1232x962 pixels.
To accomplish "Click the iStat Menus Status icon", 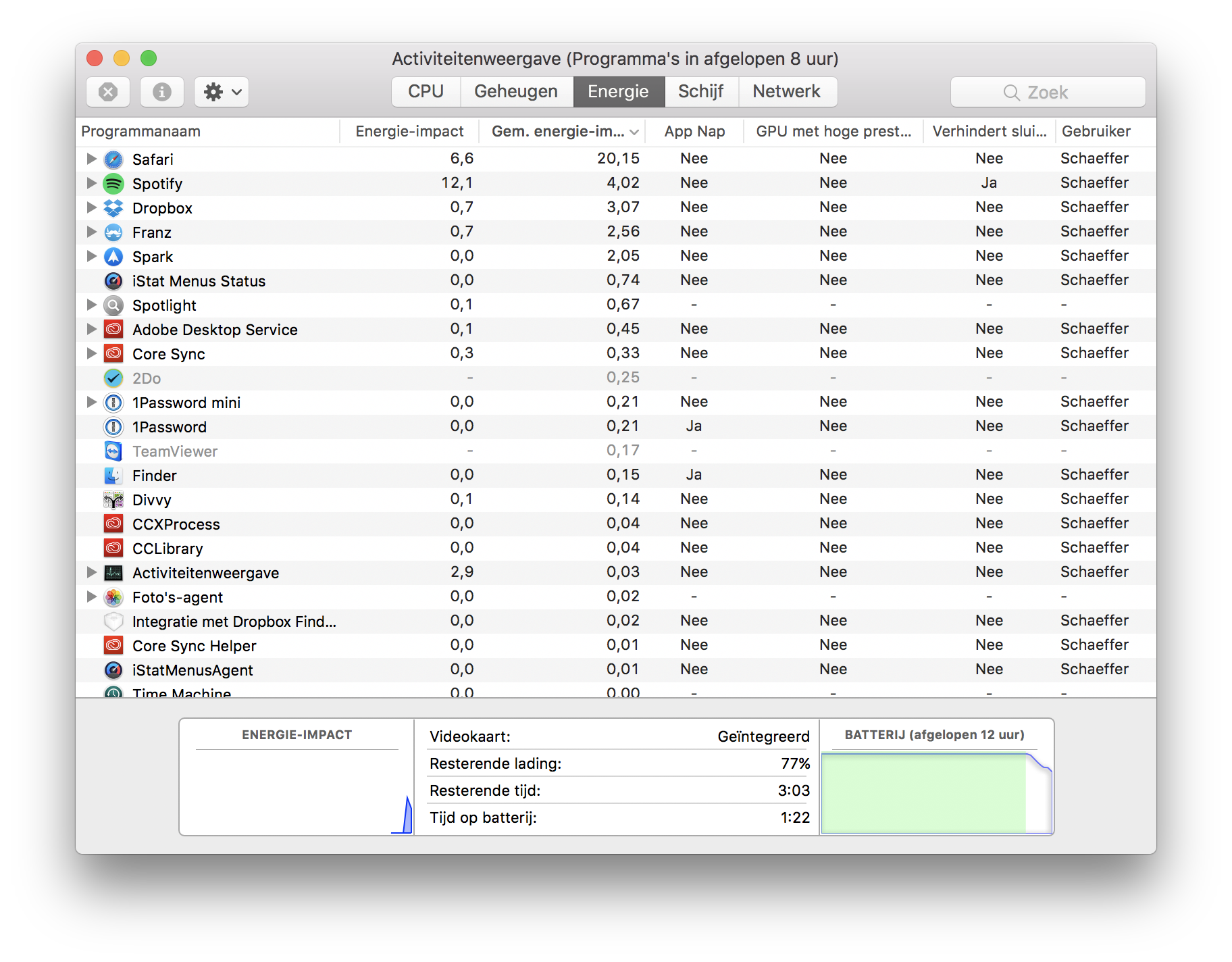I will pyautogui.click(x=113, y=281).
